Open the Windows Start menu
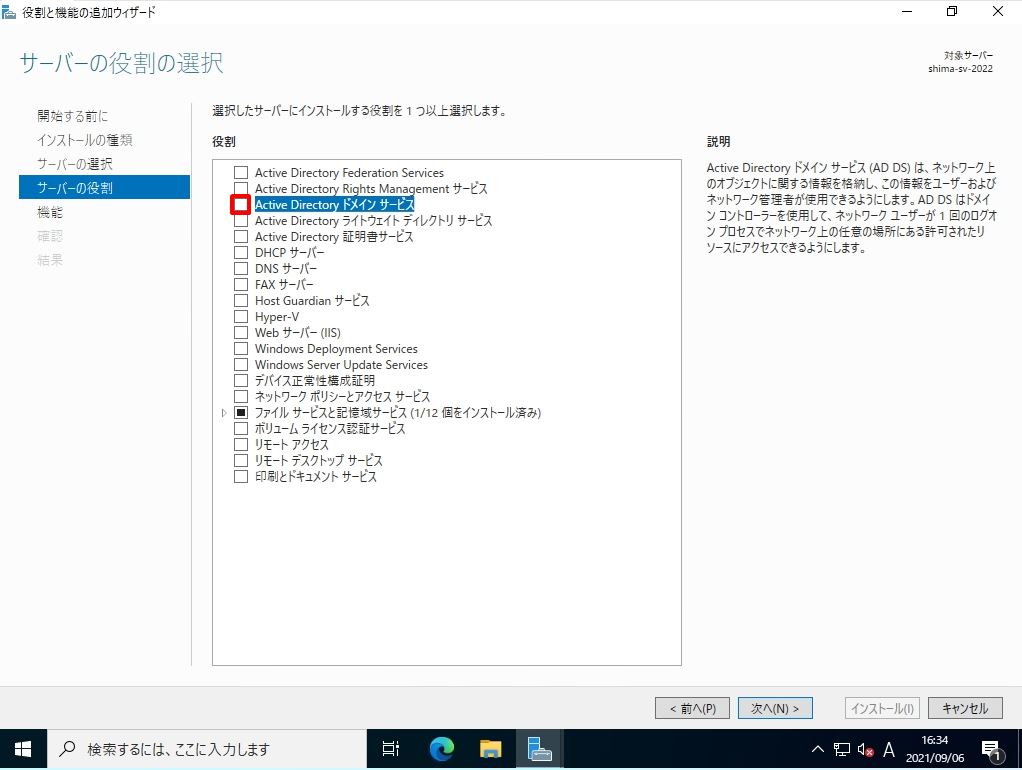The height and width of the screenshot is (770, 1022). pos(23,749)
